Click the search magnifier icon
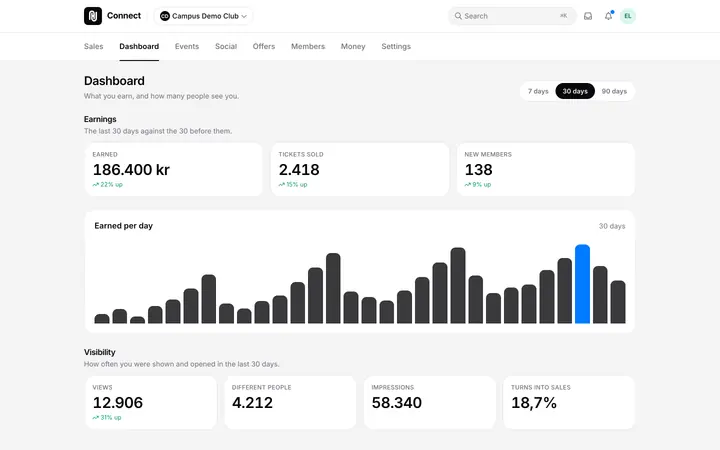Screen dimensions: 720x450 458,16
